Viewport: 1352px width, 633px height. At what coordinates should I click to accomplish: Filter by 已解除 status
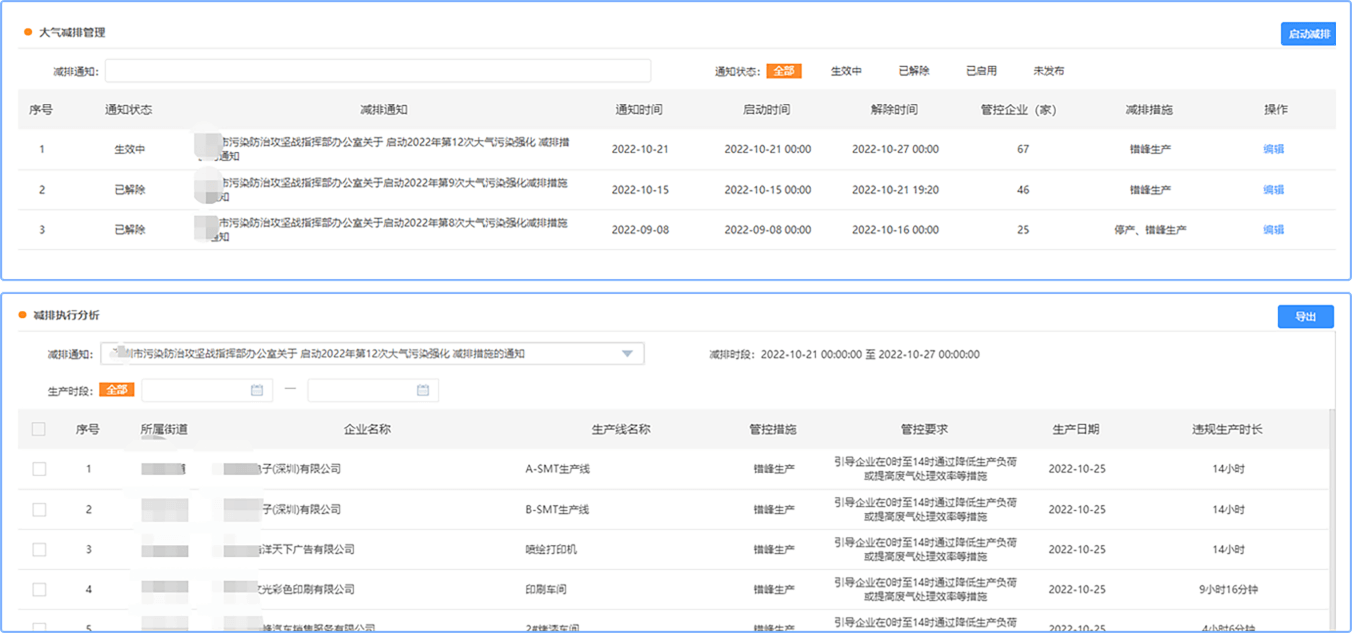point(913,71)
